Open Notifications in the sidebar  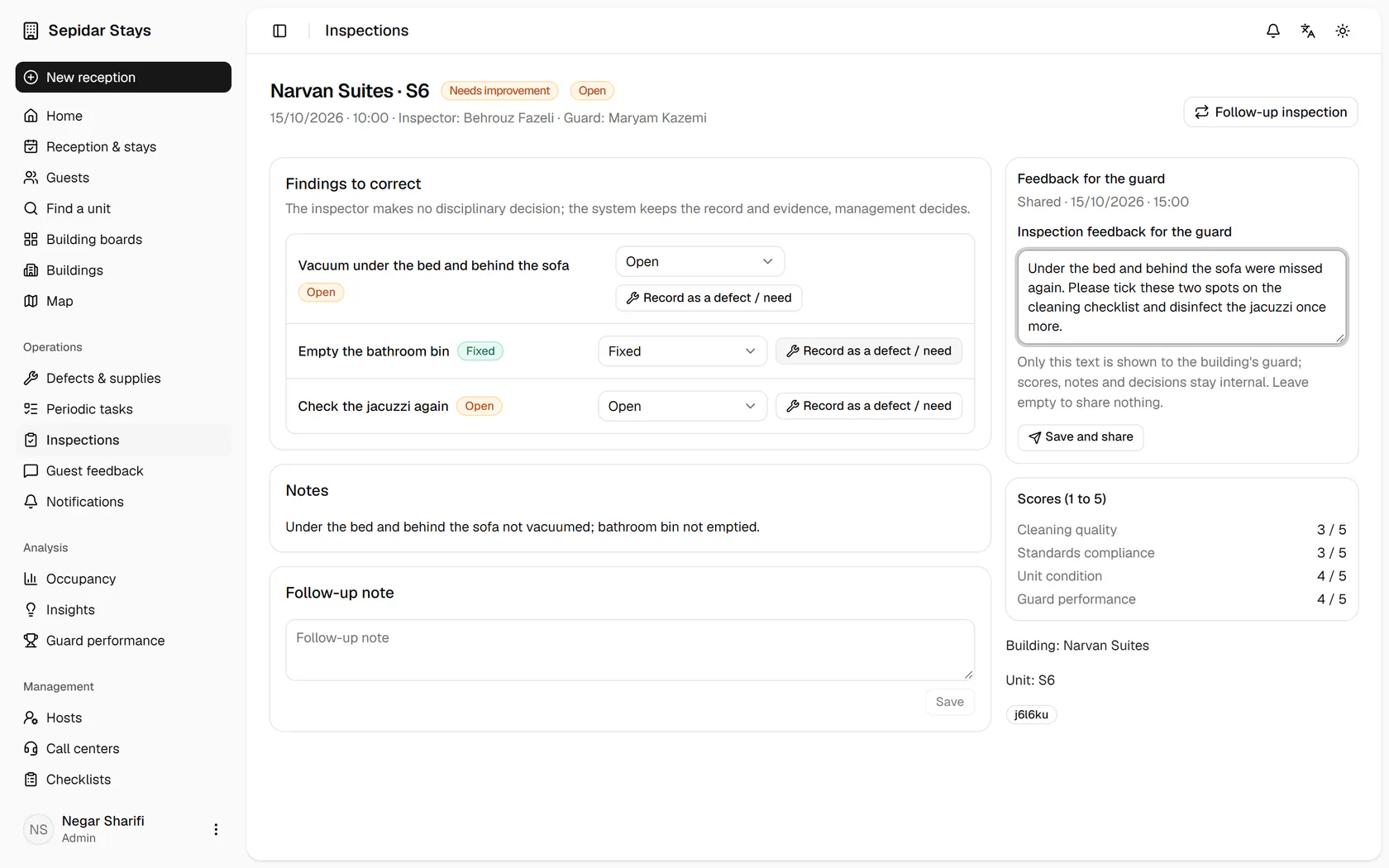pos(123,502)
